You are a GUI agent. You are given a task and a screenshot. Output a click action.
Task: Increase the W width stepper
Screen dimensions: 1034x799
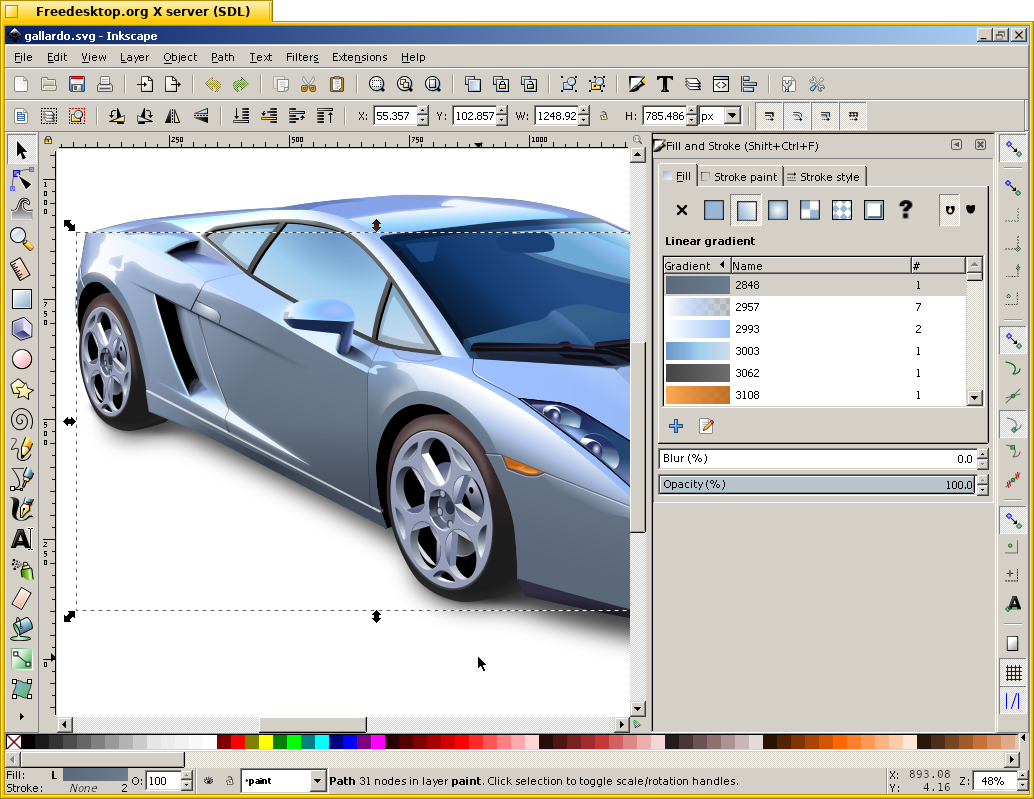[584, 112]
